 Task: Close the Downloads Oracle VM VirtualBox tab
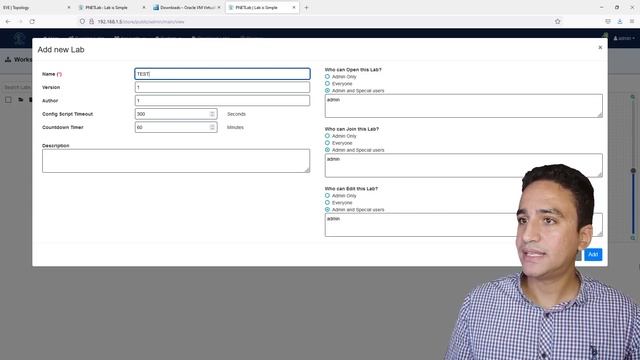coord(219,7)
